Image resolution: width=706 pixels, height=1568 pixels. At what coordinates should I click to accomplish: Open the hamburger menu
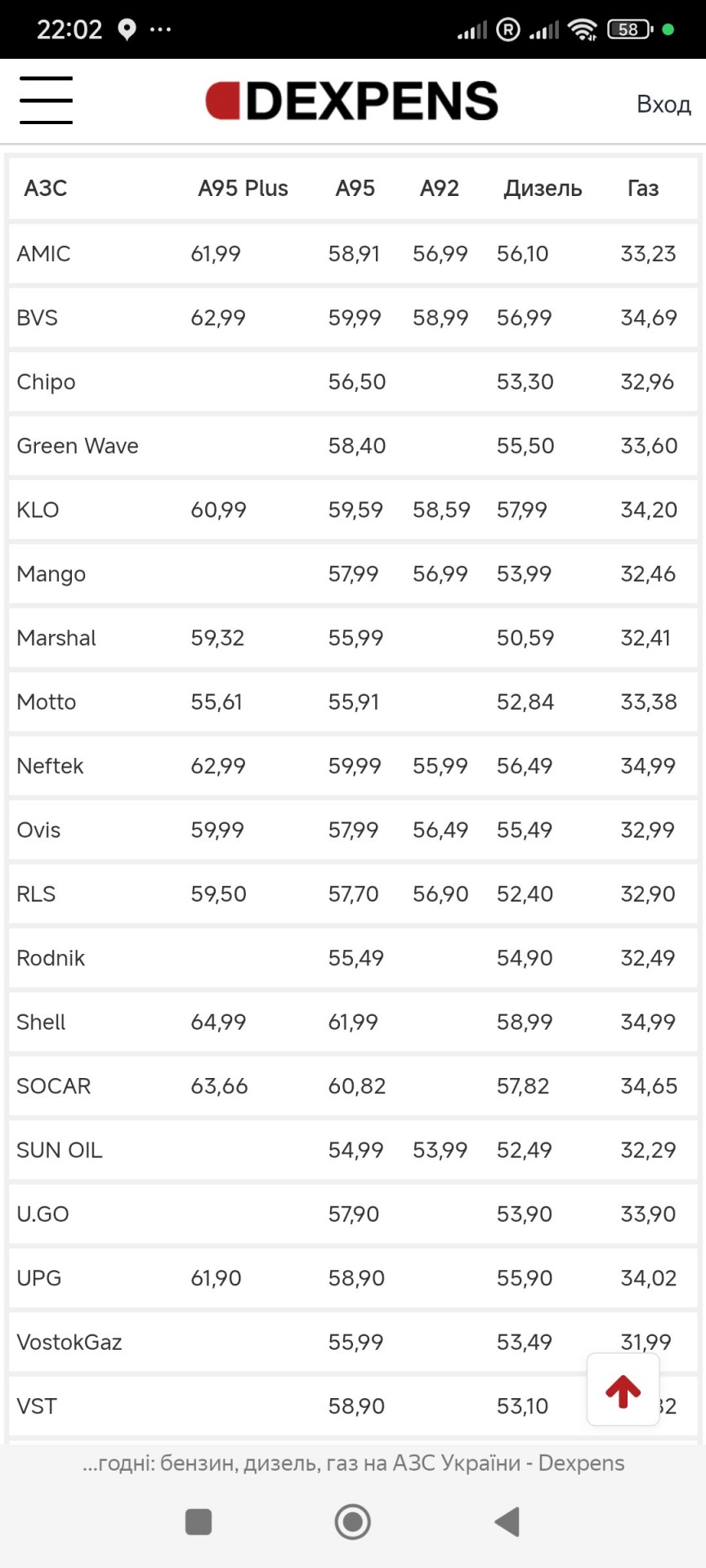coord(46,100)
